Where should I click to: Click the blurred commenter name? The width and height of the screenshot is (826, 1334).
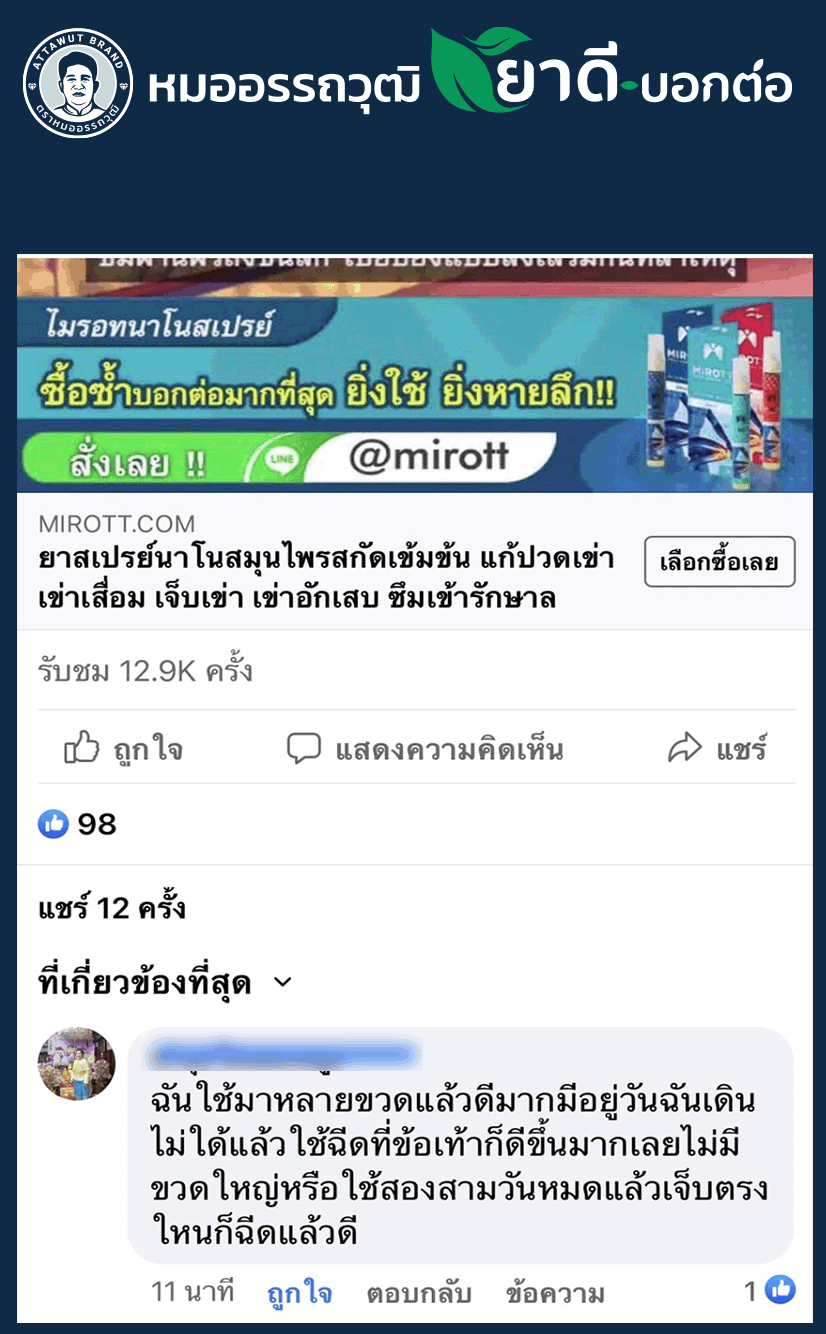click(x=283, y=1054)
